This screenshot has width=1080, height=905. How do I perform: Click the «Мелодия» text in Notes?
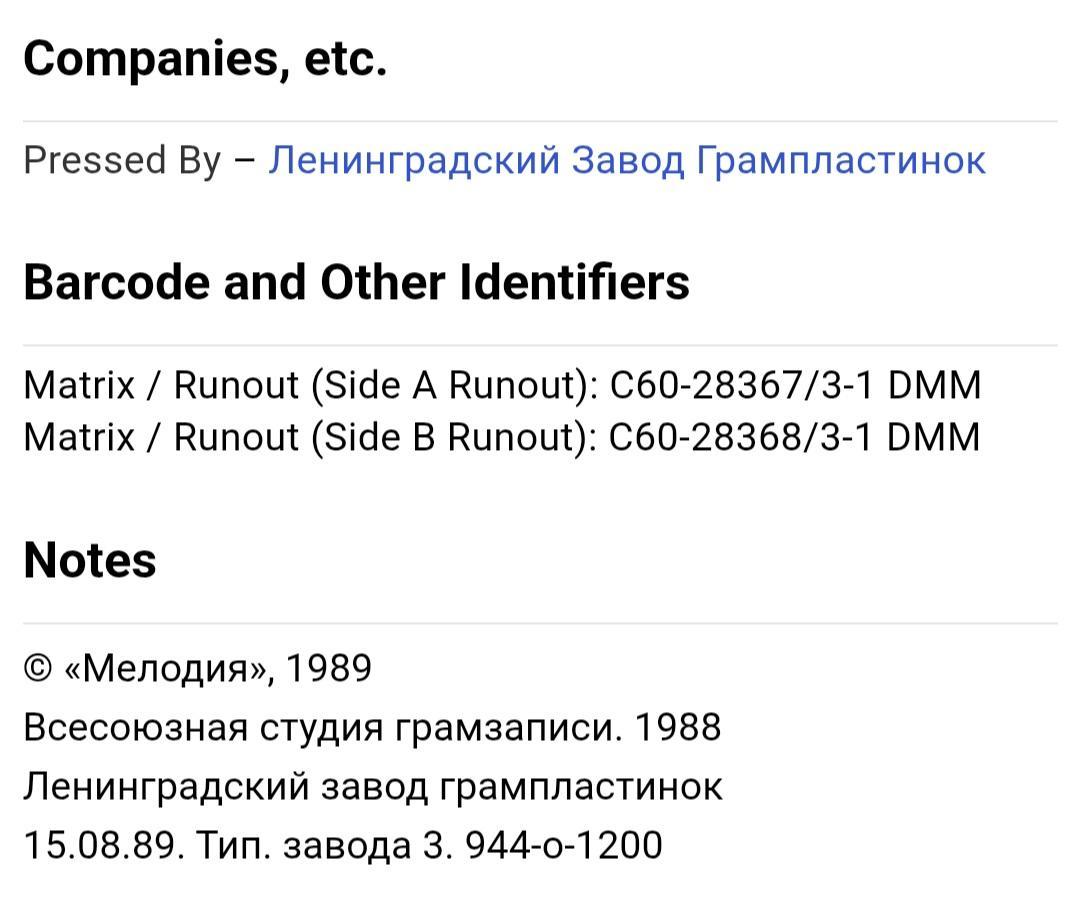(169, 668)
